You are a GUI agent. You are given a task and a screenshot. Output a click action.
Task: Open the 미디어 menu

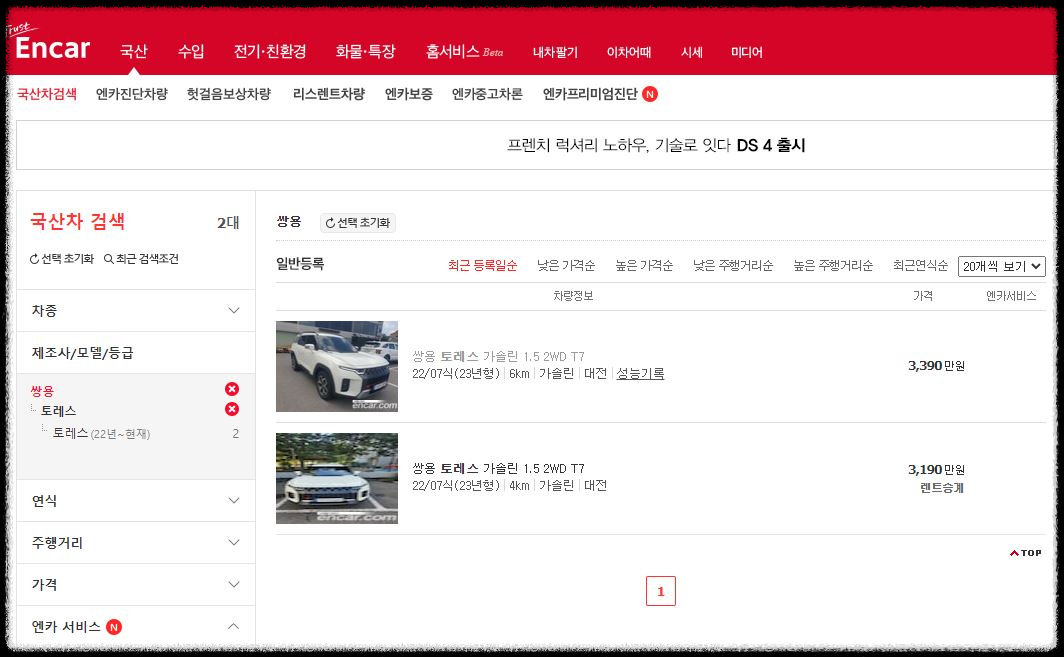pyautogui.click(x=746, y=52)
